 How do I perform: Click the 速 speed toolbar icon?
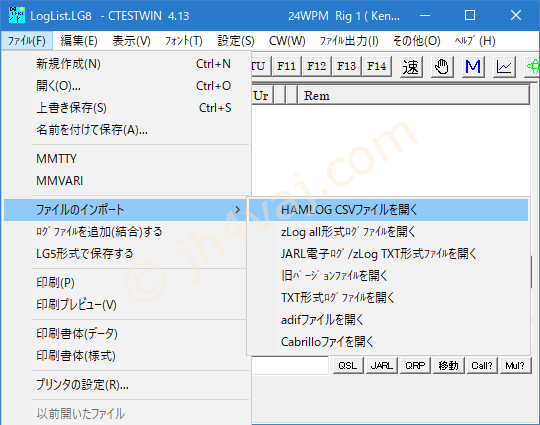coord(411,66)
